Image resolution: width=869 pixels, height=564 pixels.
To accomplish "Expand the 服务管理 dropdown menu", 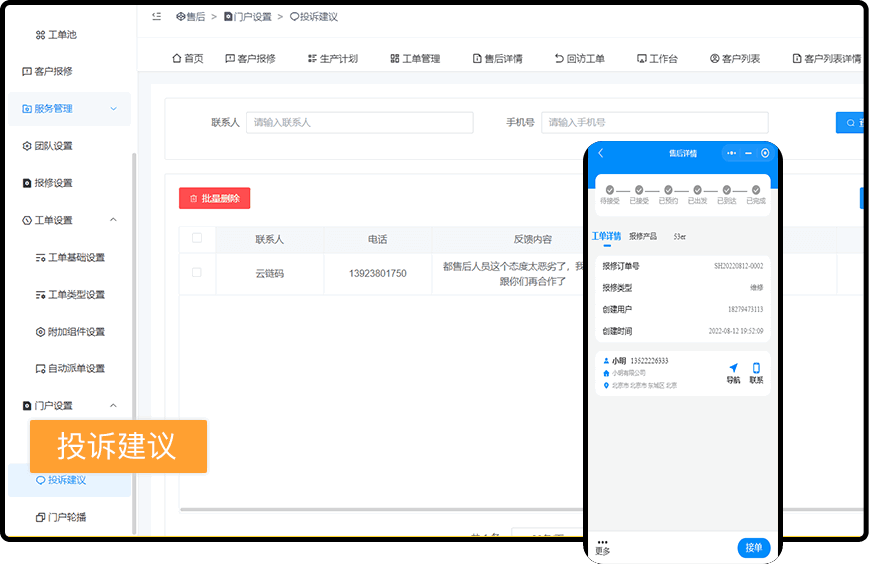I will click(x=113, y=109).
